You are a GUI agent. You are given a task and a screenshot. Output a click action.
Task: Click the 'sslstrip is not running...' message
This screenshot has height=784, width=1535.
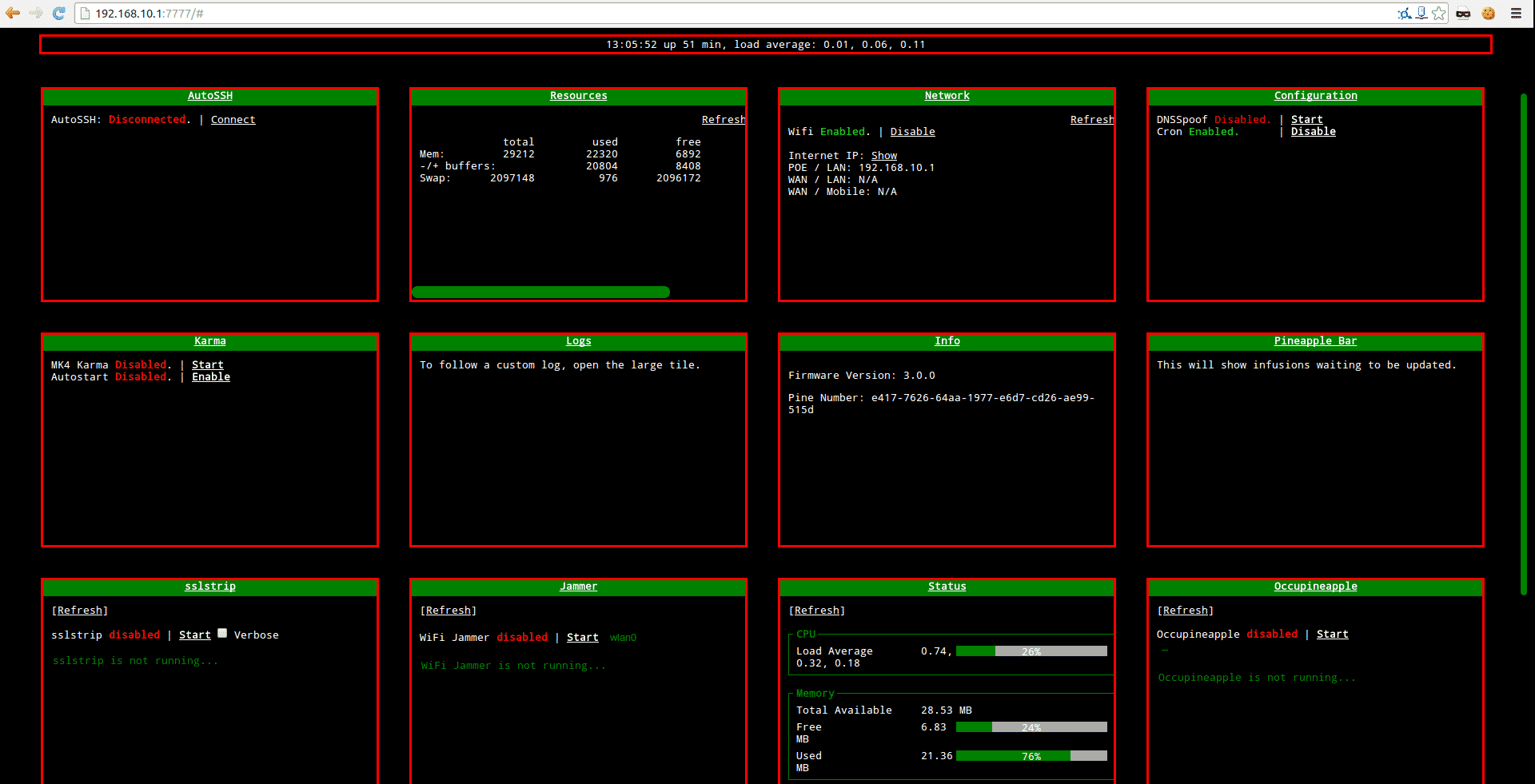coord(135,661)
